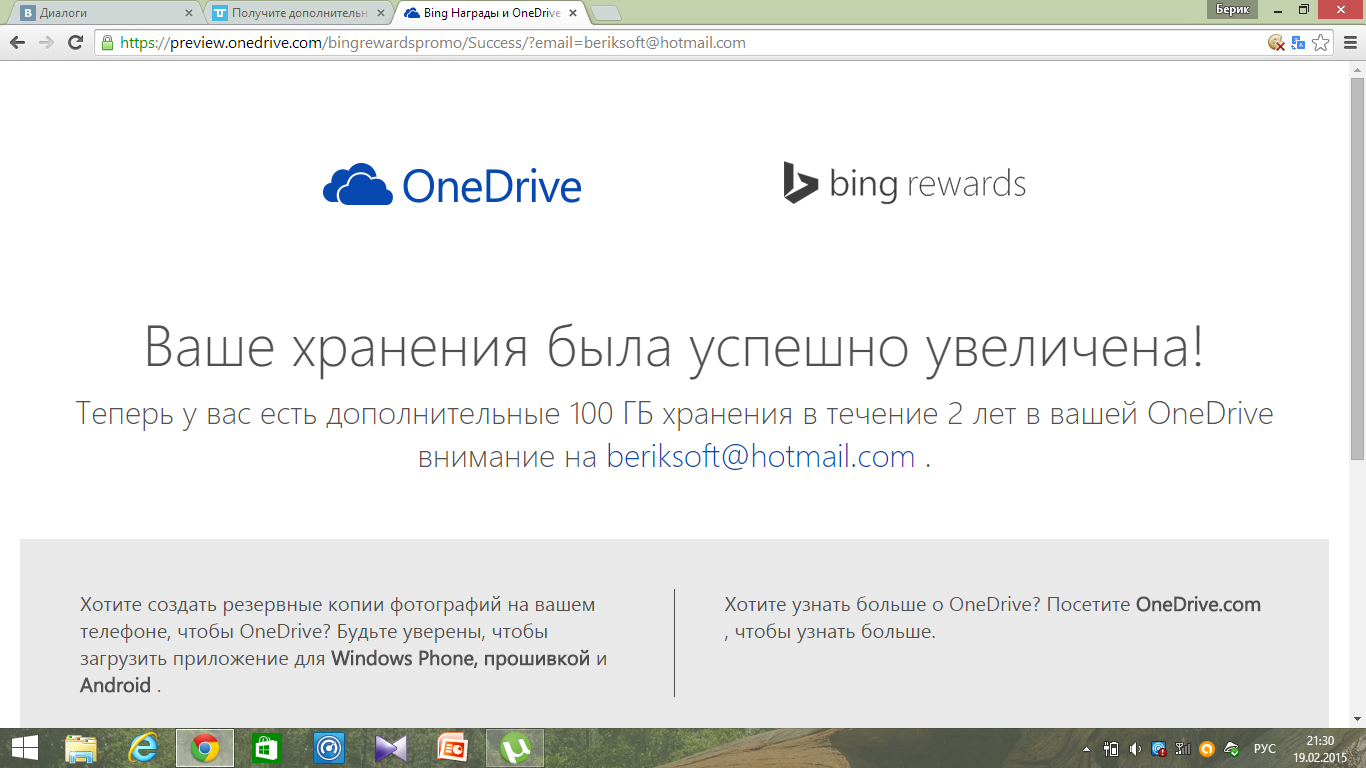Click the blocked cookies icon
Screen dimensions: 1366x768
[x=1276, y=43]
